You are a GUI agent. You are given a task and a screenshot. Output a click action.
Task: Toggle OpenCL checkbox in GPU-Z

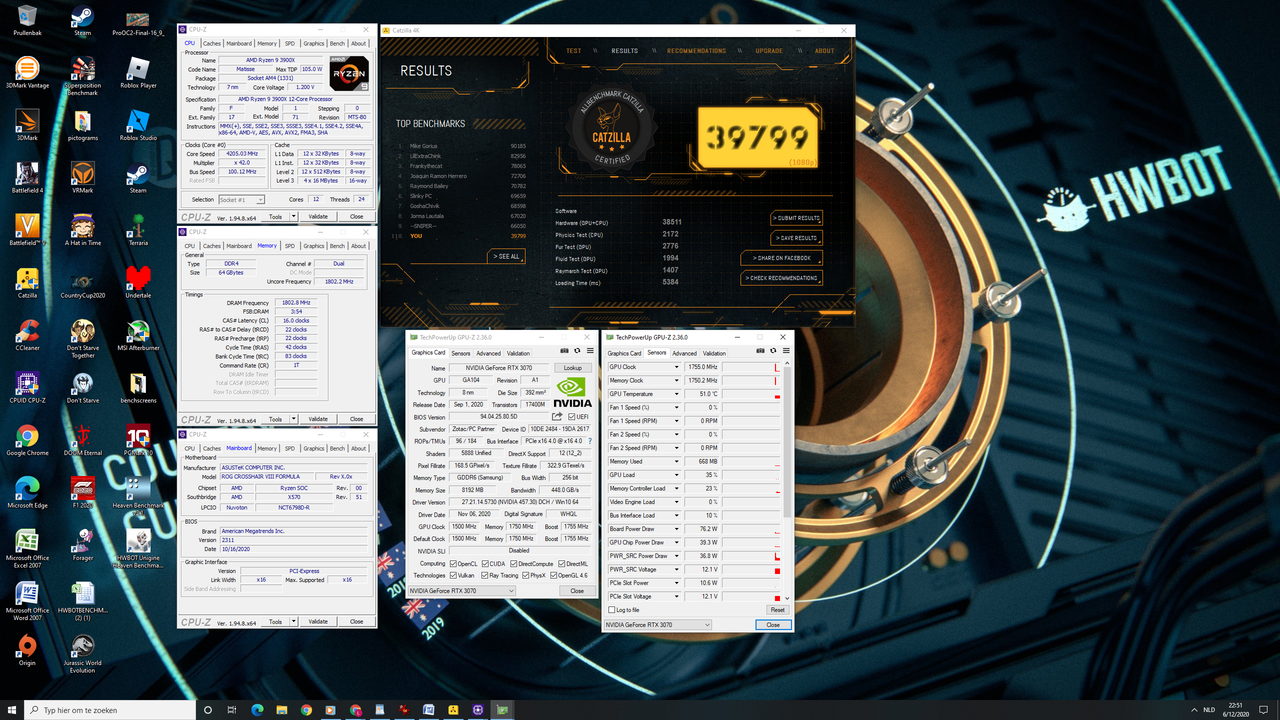point(455,564)
